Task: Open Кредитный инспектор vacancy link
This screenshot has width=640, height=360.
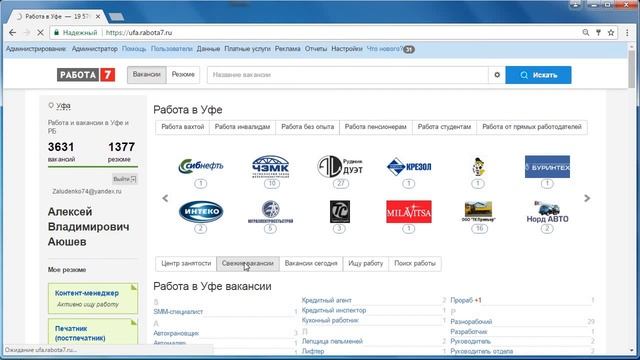Action: click(x=334, y=311)
